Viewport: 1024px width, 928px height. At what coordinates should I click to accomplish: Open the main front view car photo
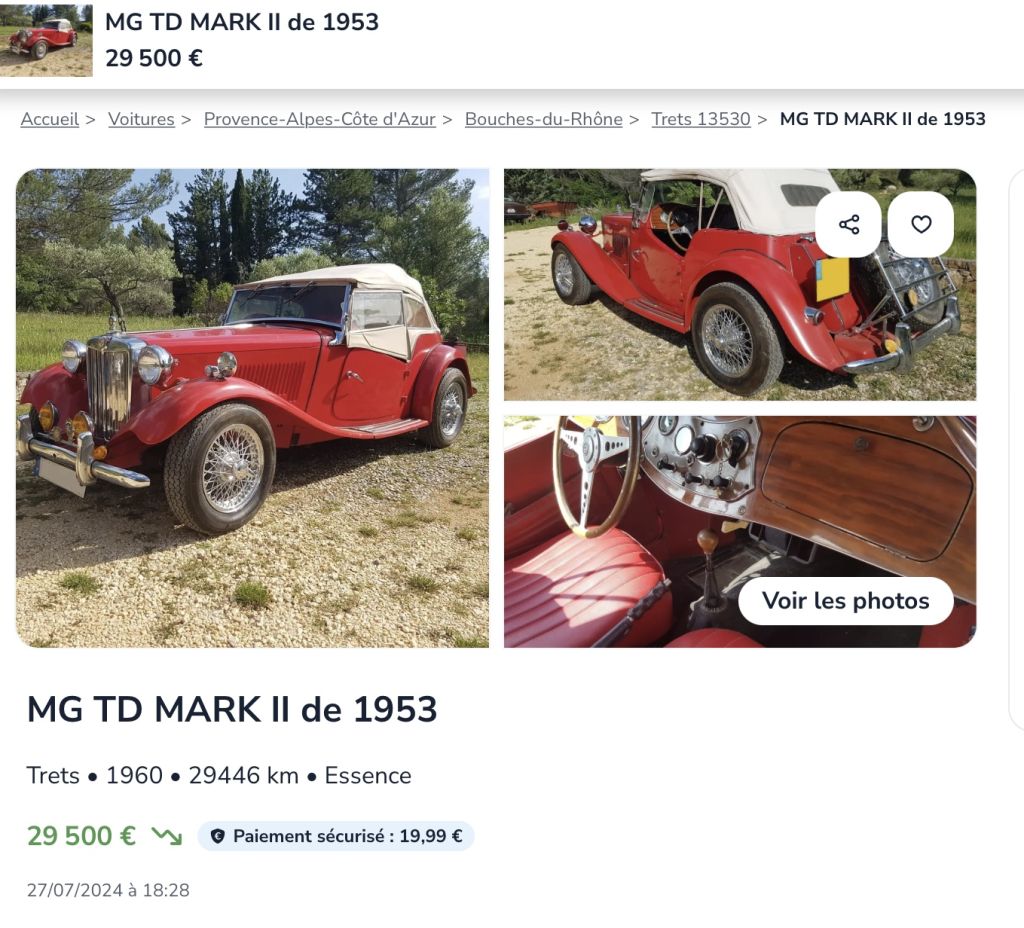click(252, 408)
